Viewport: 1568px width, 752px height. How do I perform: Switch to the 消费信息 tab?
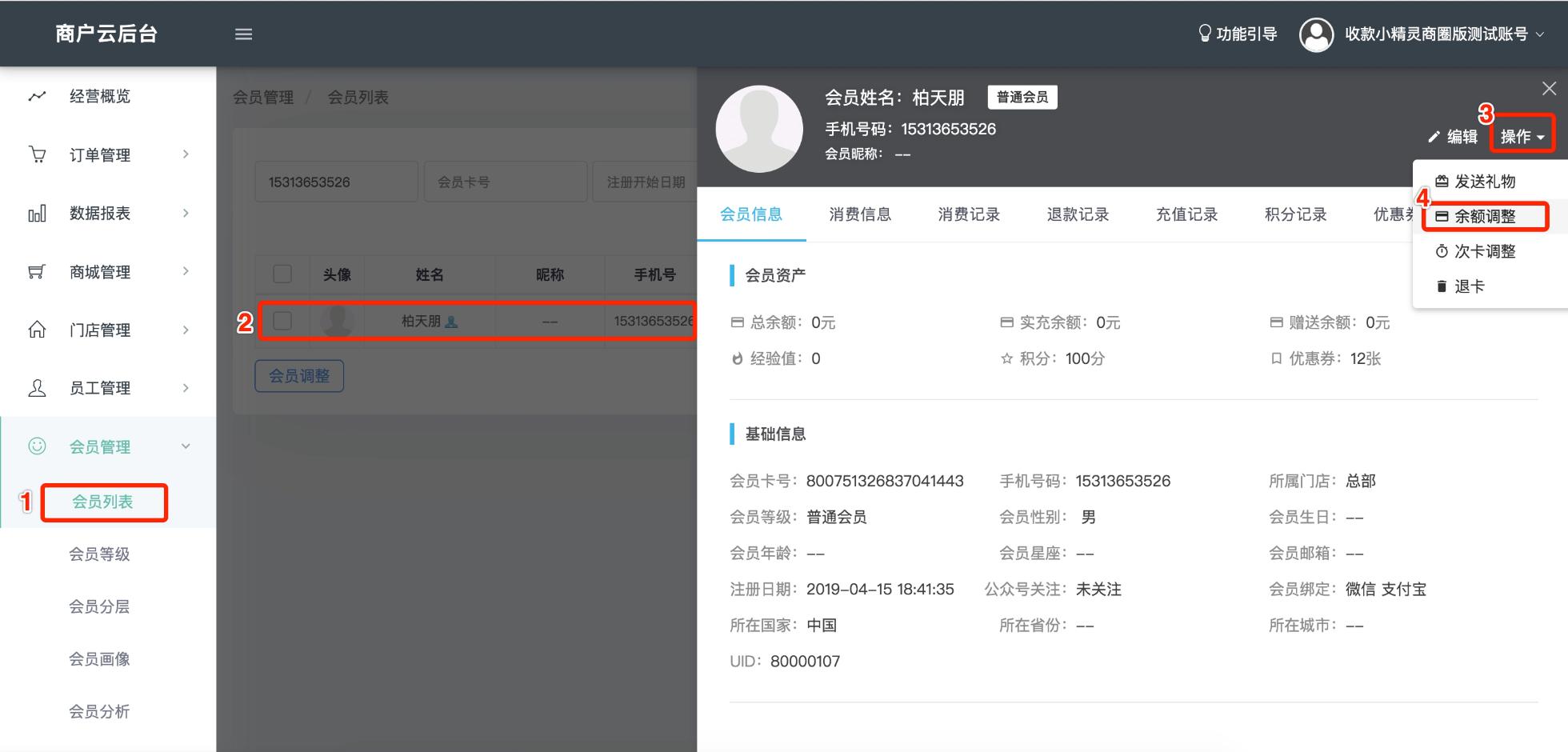pos(860,214)
